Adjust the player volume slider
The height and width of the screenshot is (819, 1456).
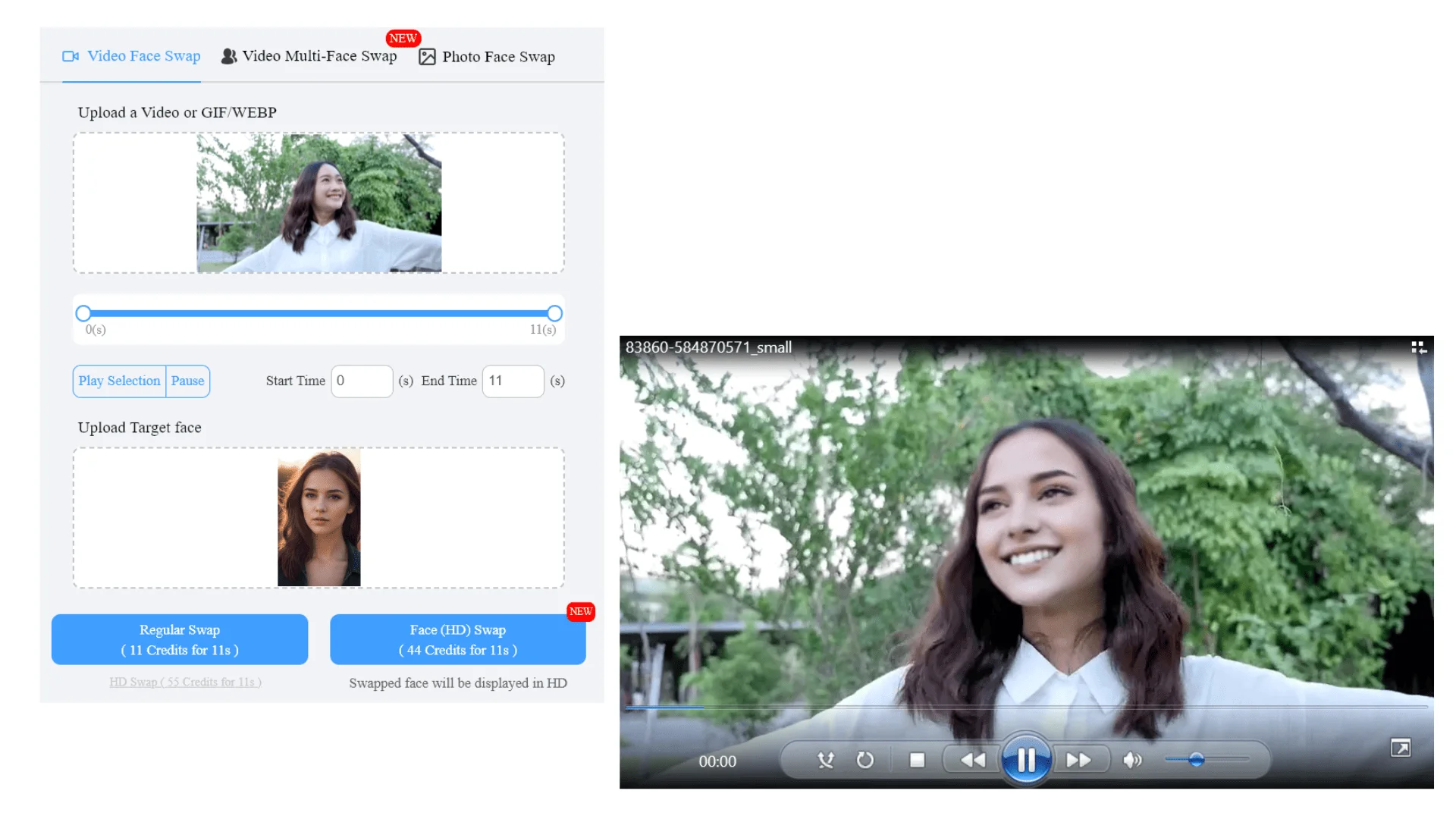point(1207,759)
